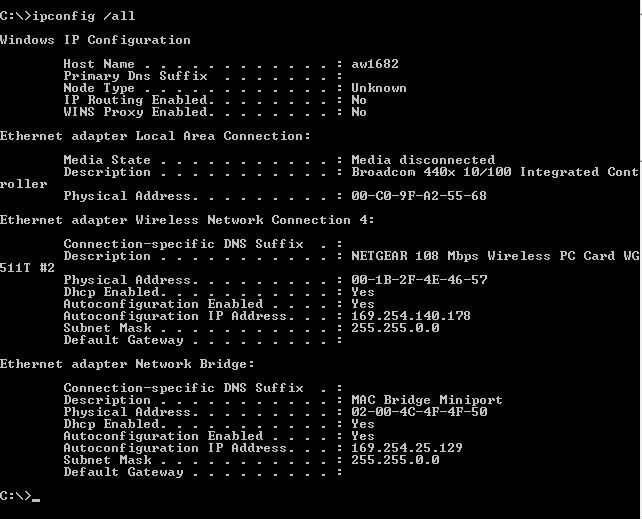Click the Media disconnected status text

423,160
